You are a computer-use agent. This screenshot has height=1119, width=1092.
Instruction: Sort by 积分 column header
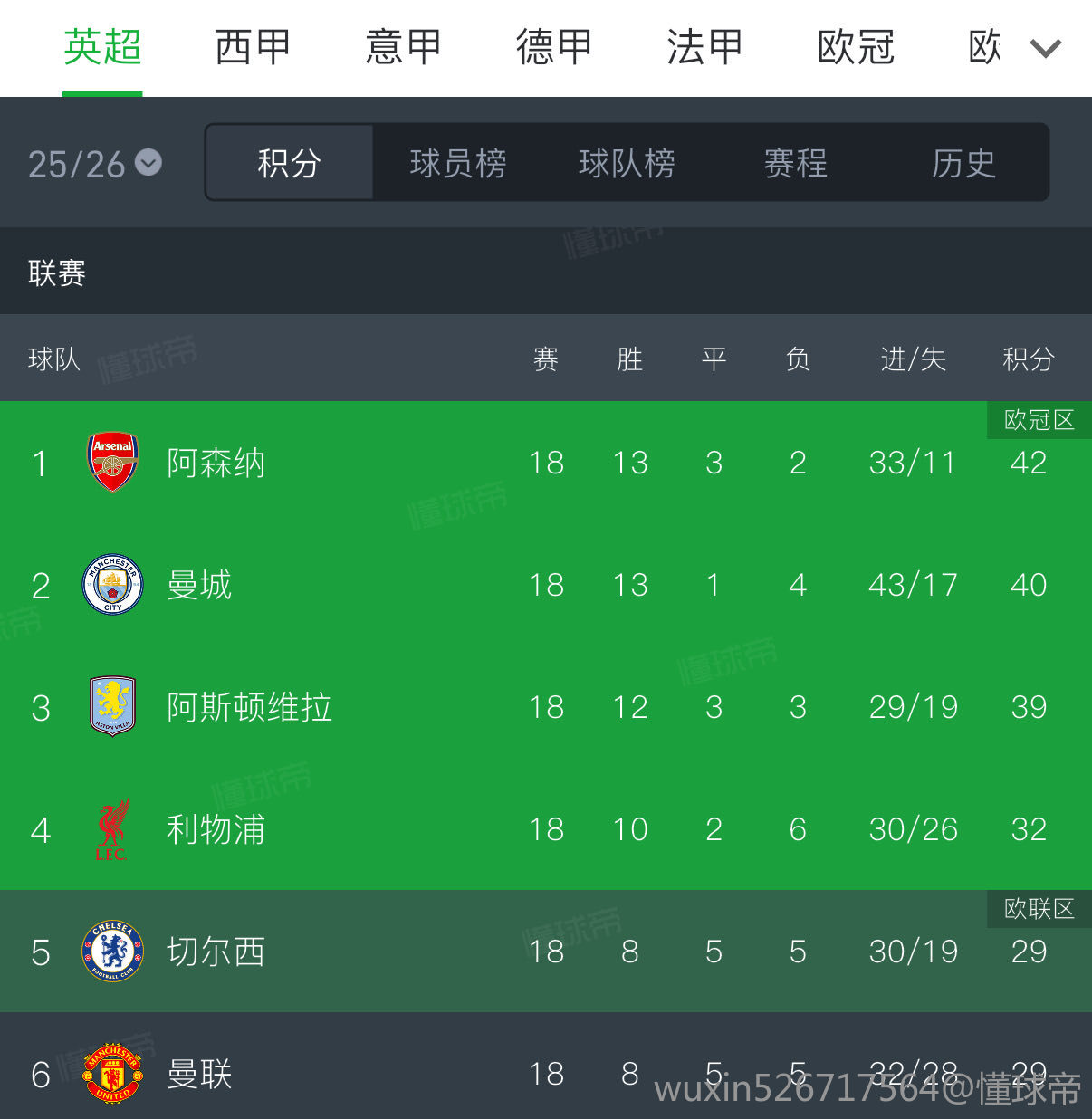coord(1028,359)
